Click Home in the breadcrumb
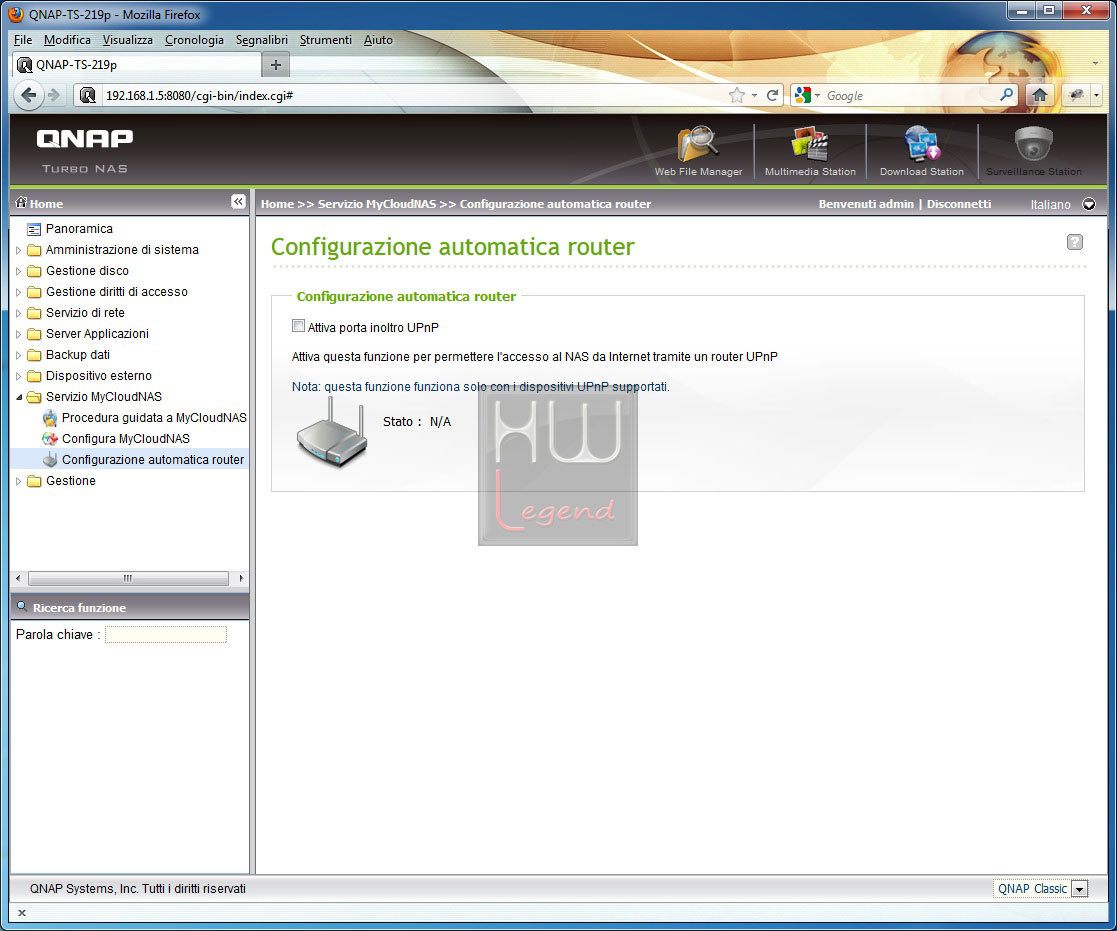The height and width of the screenshot is (931, 1117). (x=277, y=204)
